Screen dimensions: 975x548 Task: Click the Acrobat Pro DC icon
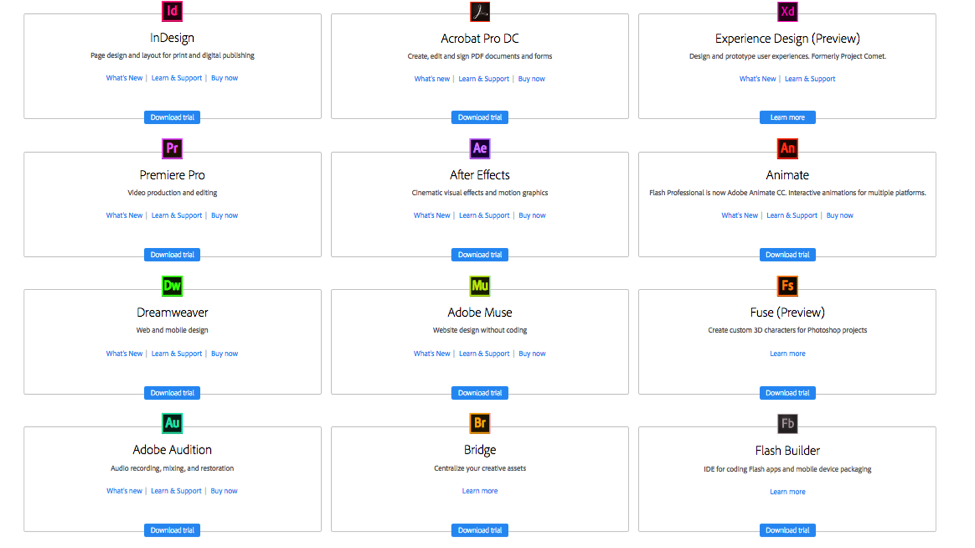tap(479, 11)
